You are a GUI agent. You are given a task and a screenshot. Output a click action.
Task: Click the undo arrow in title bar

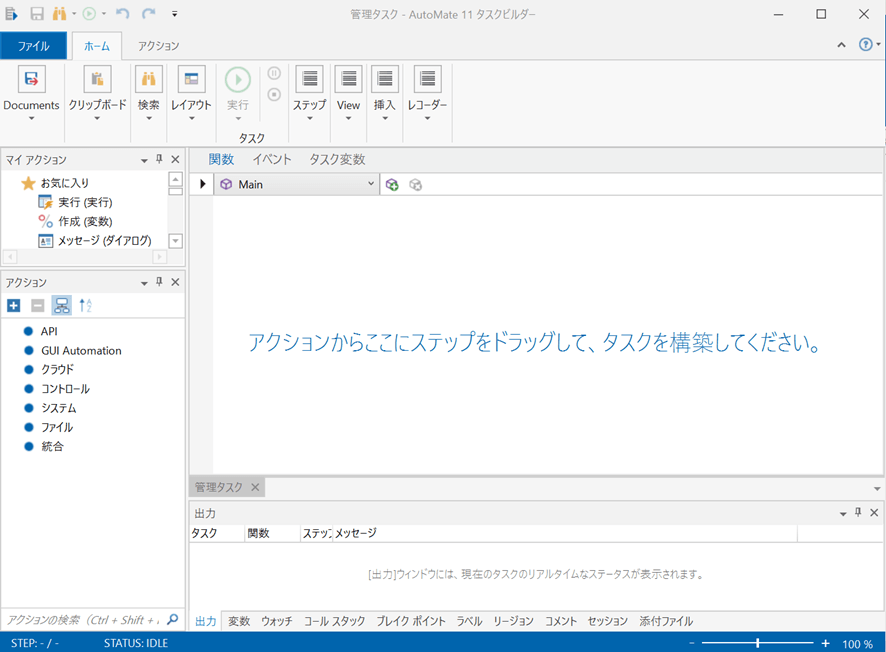tap(123, 14)
